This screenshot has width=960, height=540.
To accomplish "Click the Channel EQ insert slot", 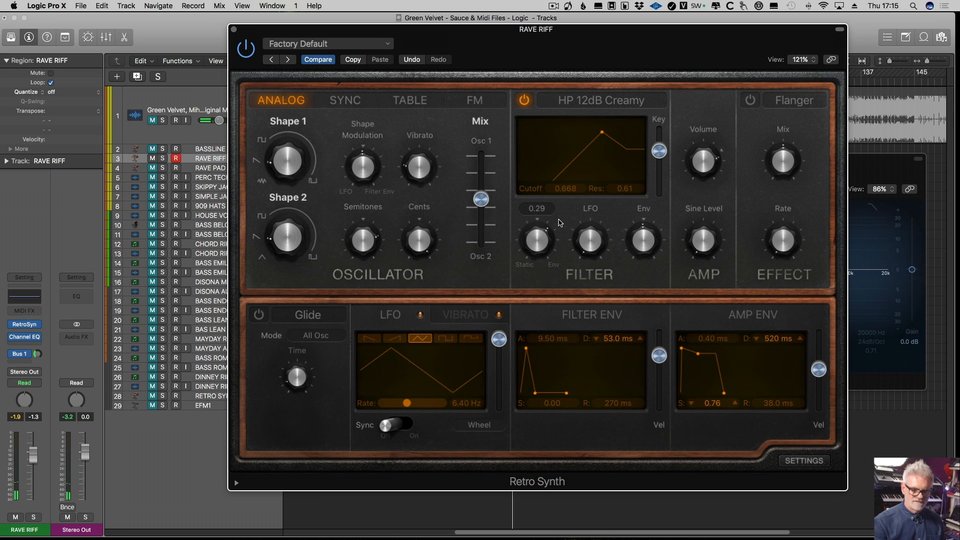I will [x=24, y=337].
